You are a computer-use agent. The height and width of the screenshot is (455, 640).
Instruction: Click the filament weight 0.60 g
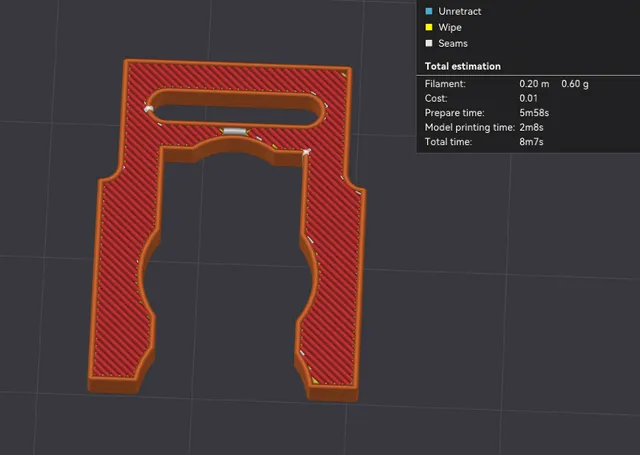[x=575, y=84]
